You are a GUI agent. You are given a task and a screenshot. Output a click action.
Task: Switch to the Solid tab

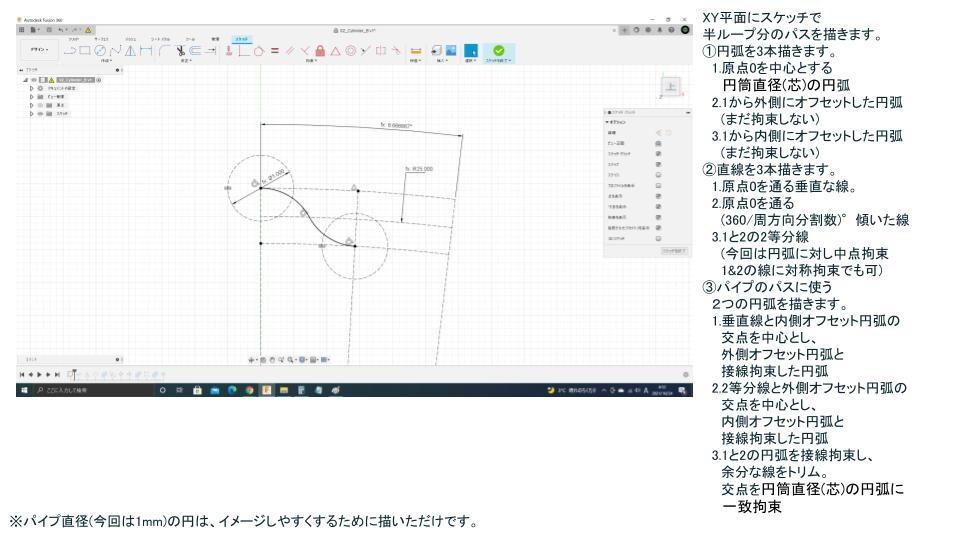(74, 38)
